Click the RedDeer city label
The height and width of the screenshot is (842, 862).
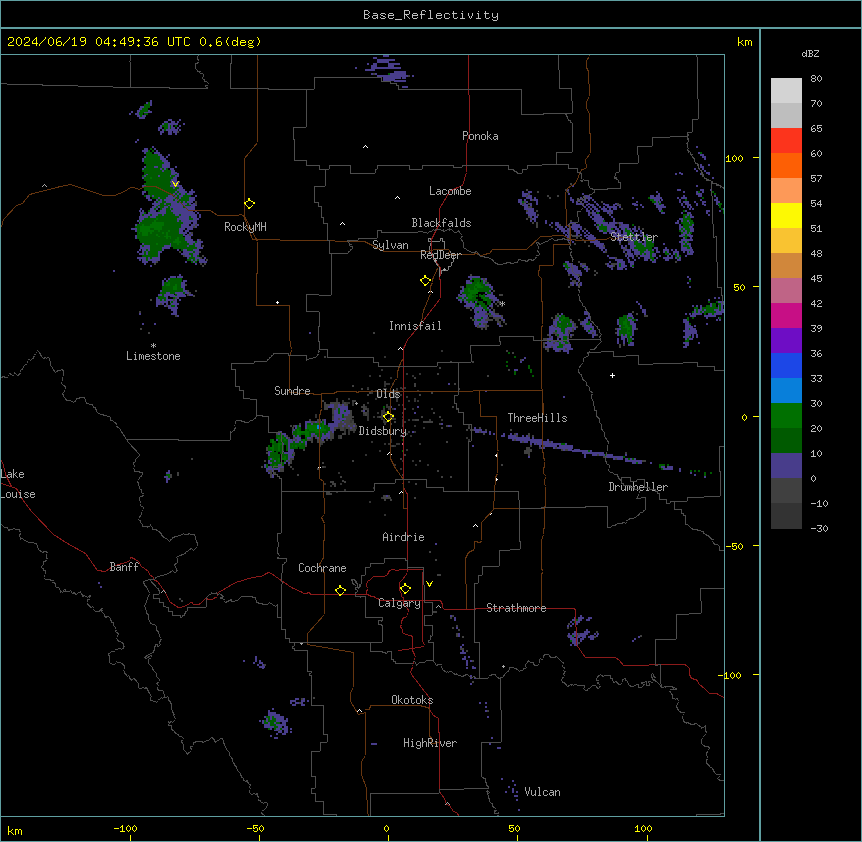tap(440, 255)
